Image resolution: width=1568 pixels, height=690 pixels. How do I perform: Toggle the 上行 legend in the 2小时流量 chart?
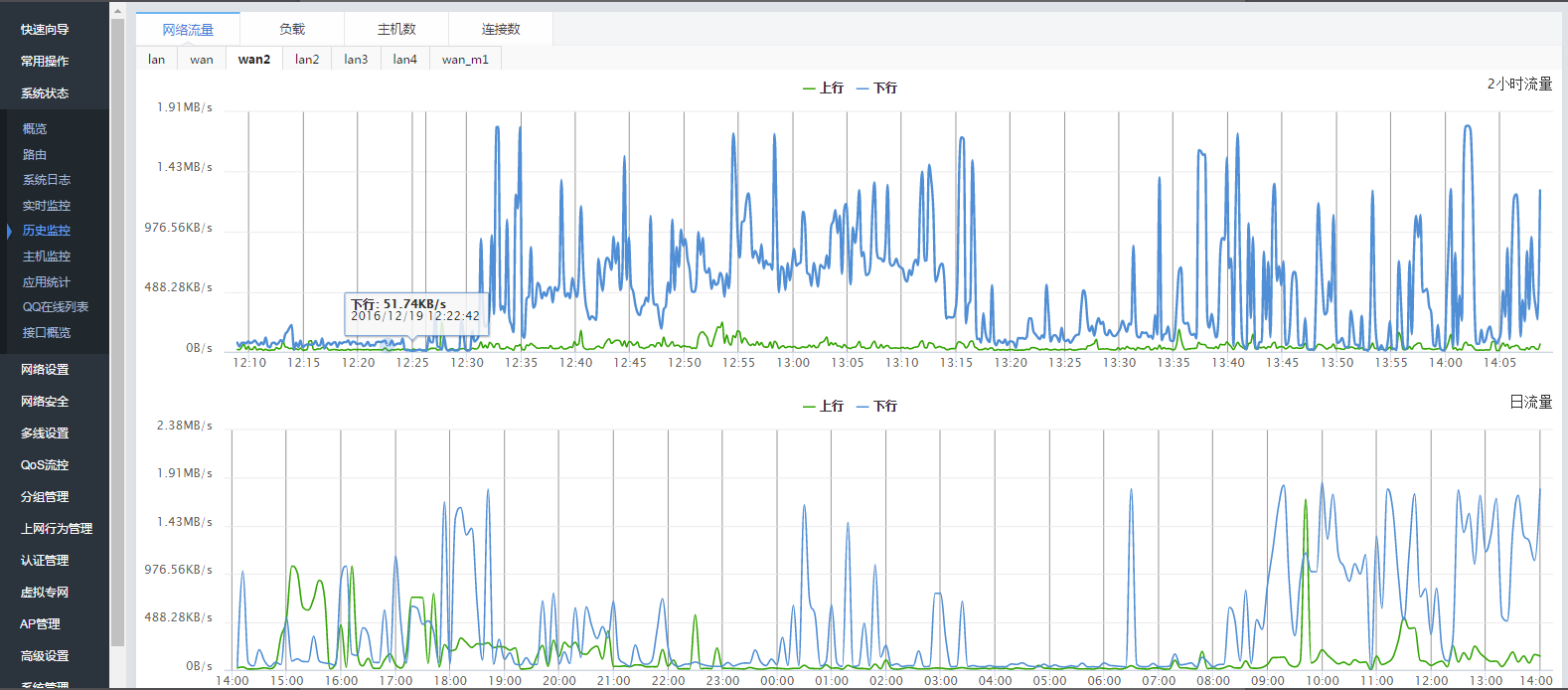click(x=823, y=88)
